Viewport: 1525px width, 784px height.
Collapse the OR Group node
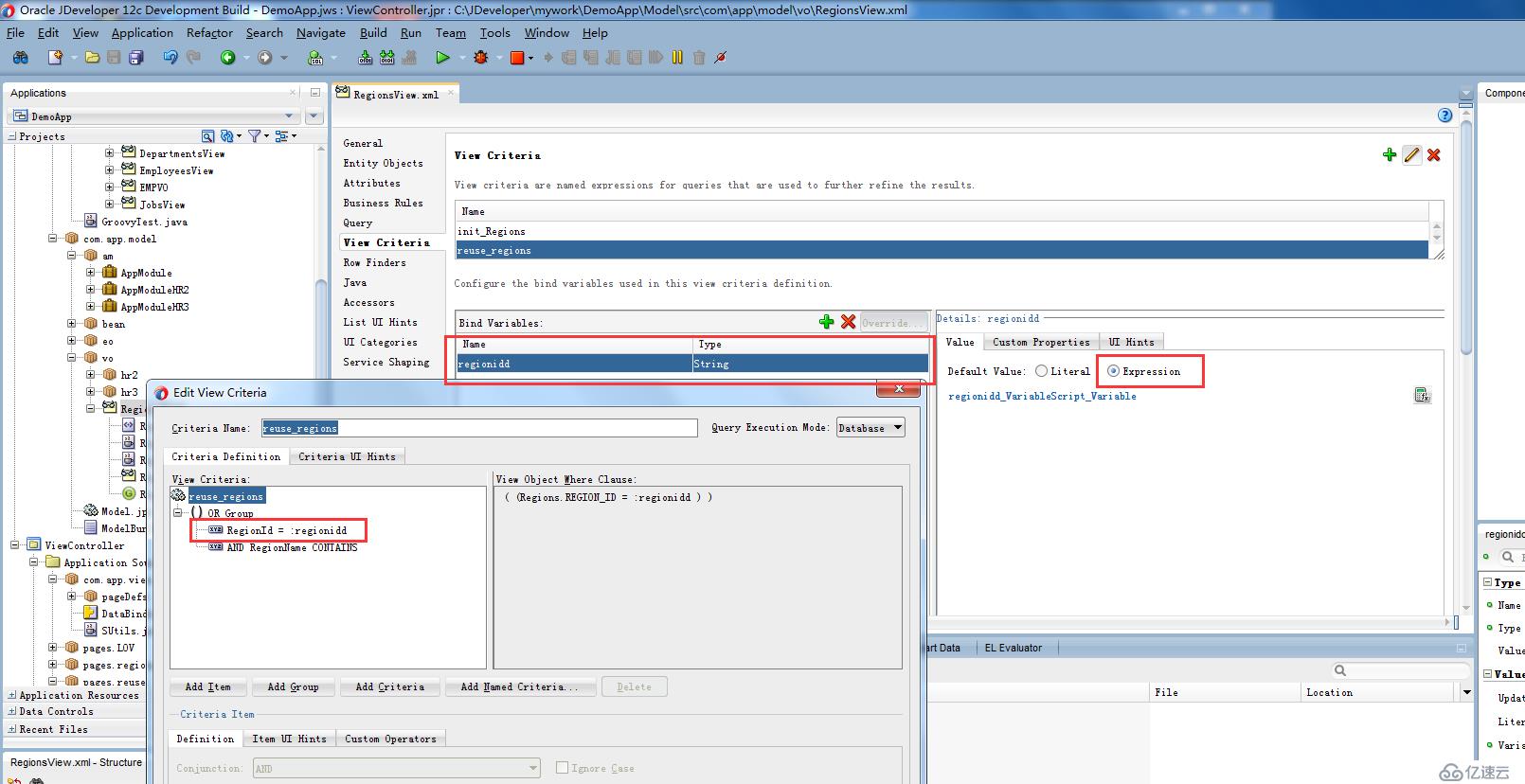[x=177, y=513]
